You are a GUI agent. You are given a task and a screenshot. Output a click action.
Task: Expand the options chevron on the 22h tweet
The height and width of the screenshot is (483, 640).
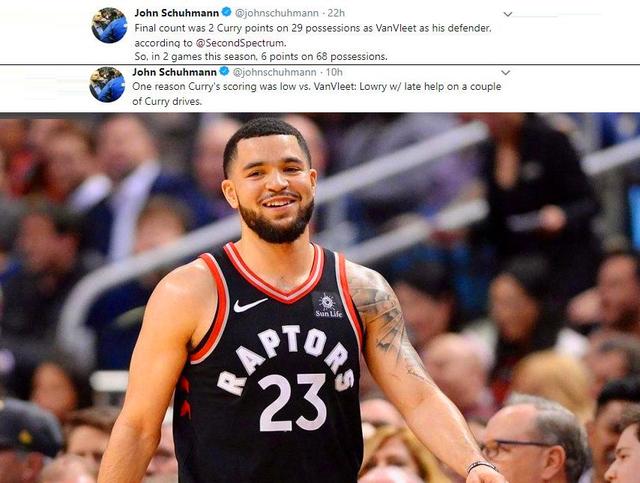pyautogui.click(x=508, y=14)
